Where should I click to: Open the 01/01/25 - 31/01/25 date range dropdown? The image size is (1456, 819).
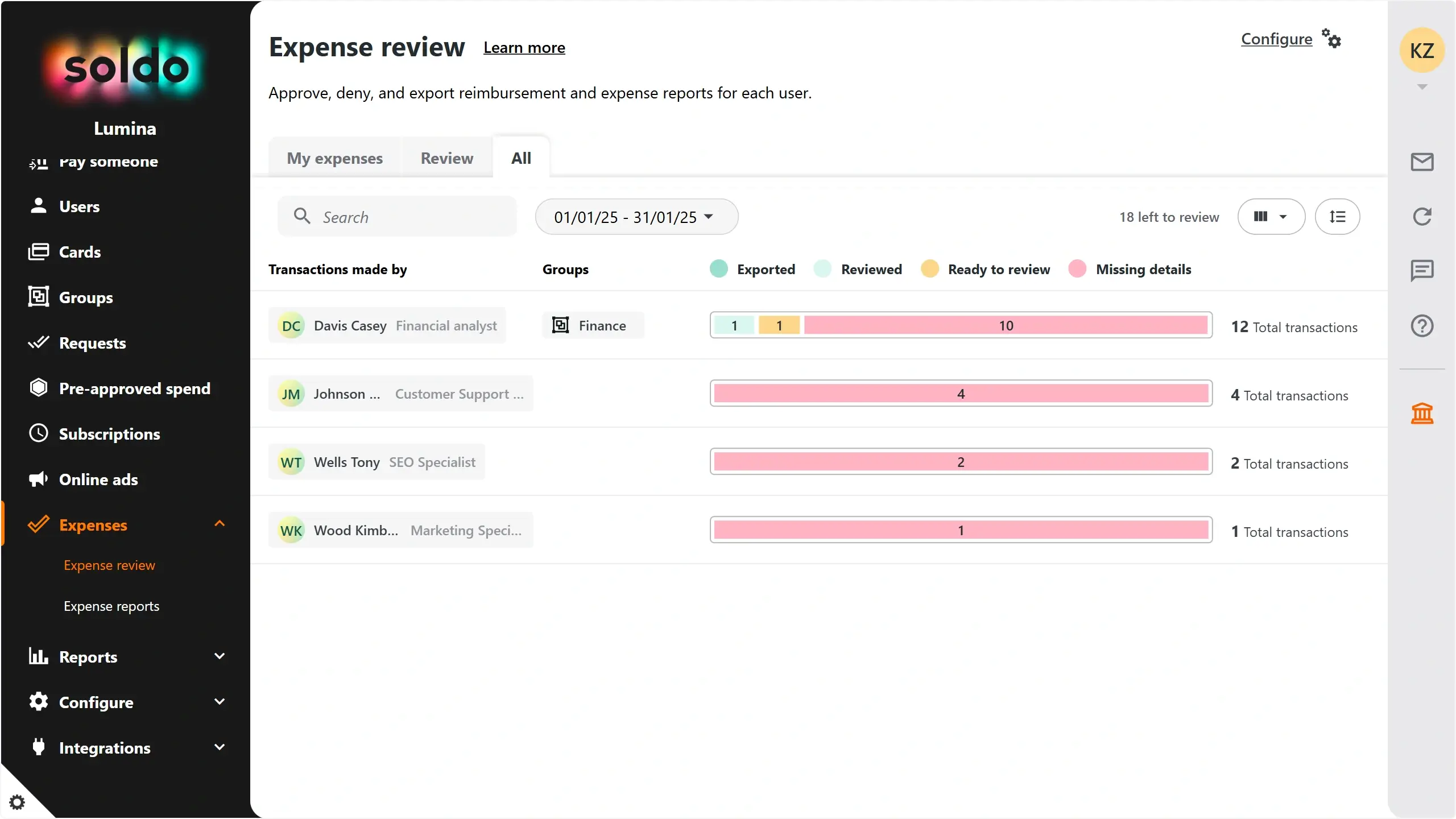tap(636, 217)
